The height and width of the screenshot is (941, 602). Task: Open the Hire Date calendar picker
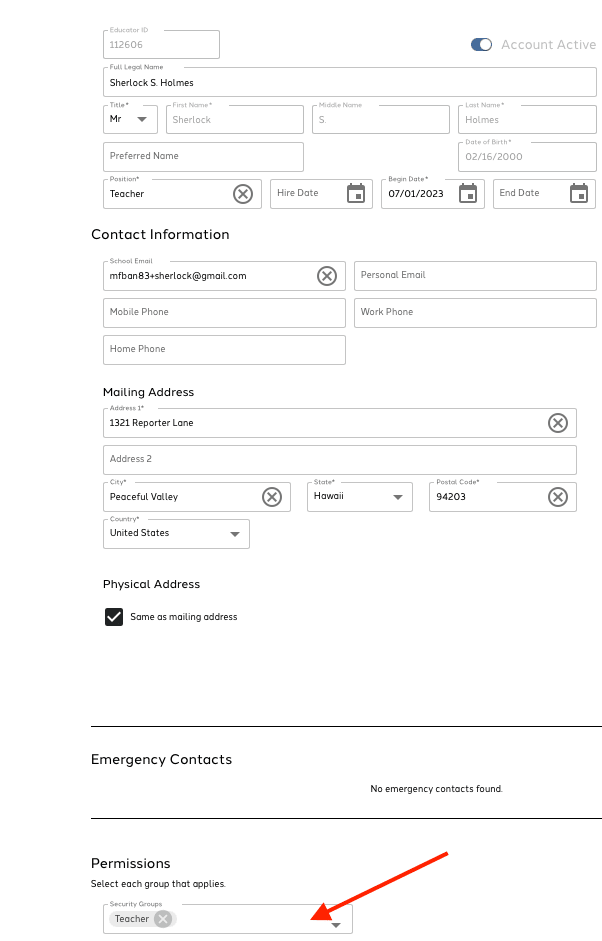[x=356, y=194]
